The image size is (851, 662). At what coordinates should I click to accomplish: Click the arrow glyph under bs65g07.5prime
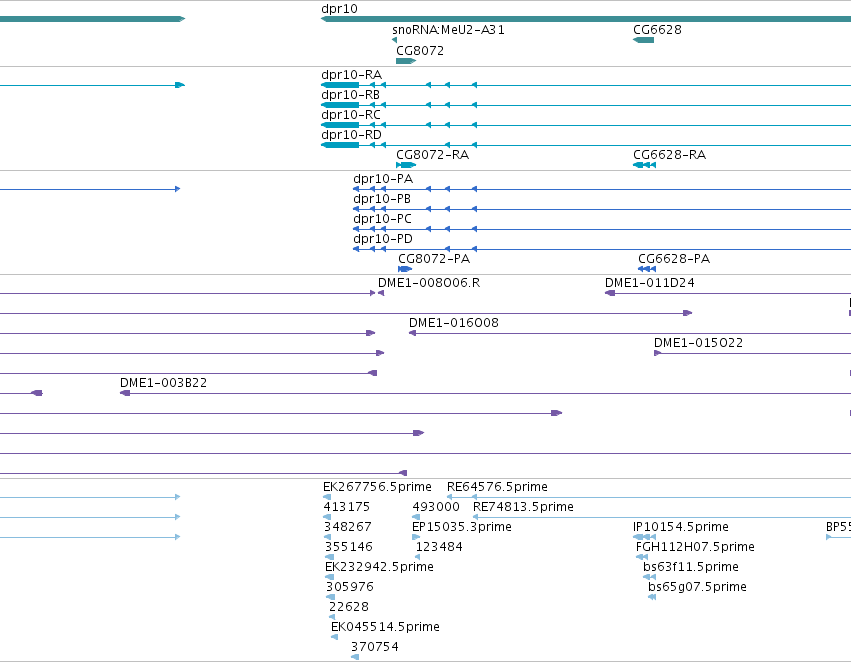652,597
